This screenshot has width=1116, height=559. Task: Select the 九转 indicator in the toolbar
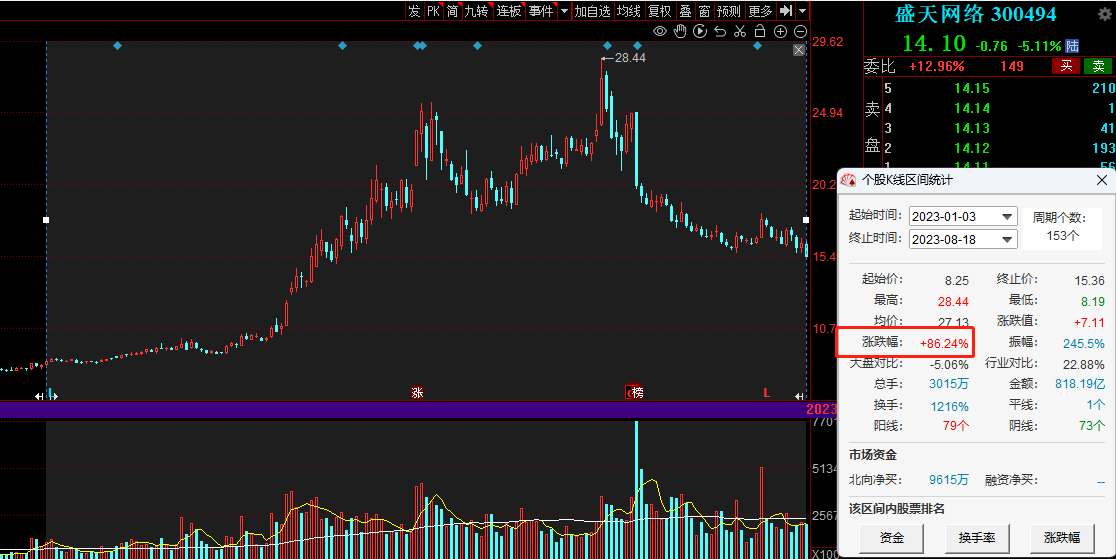pos(476,11)
